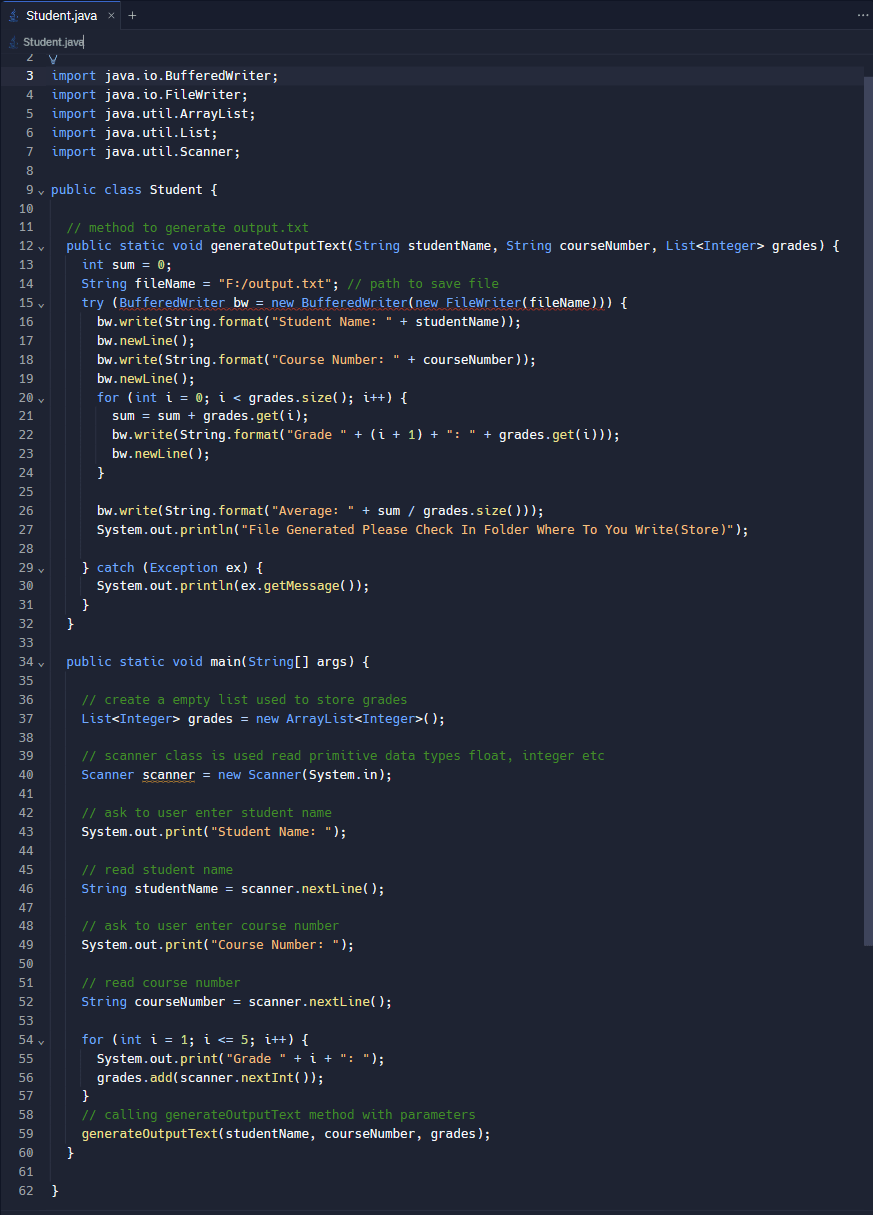Click the Java icon in the breadcrumb bar

11,42
